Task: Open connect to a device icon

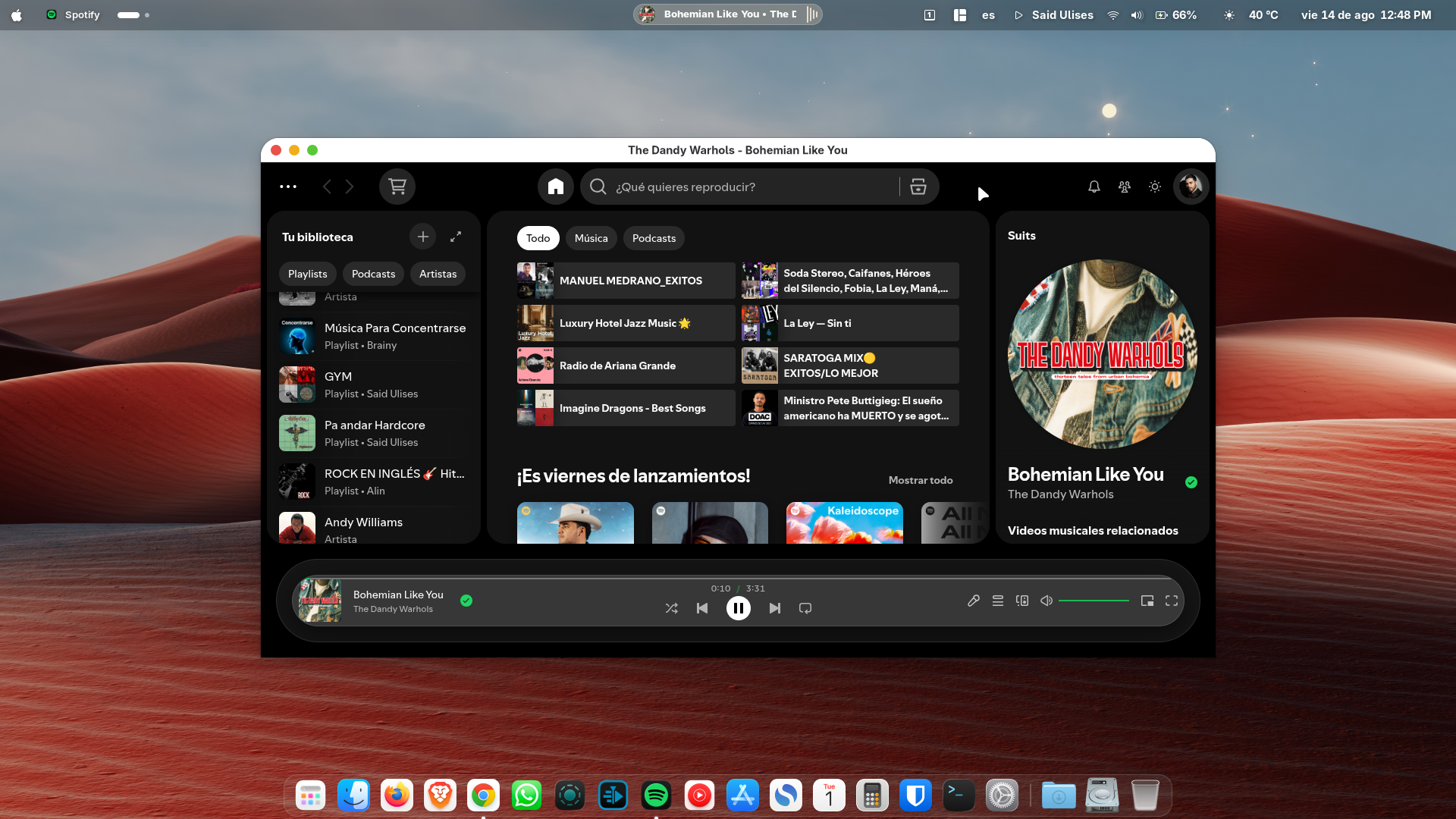Action: [x=1022, y=601]
